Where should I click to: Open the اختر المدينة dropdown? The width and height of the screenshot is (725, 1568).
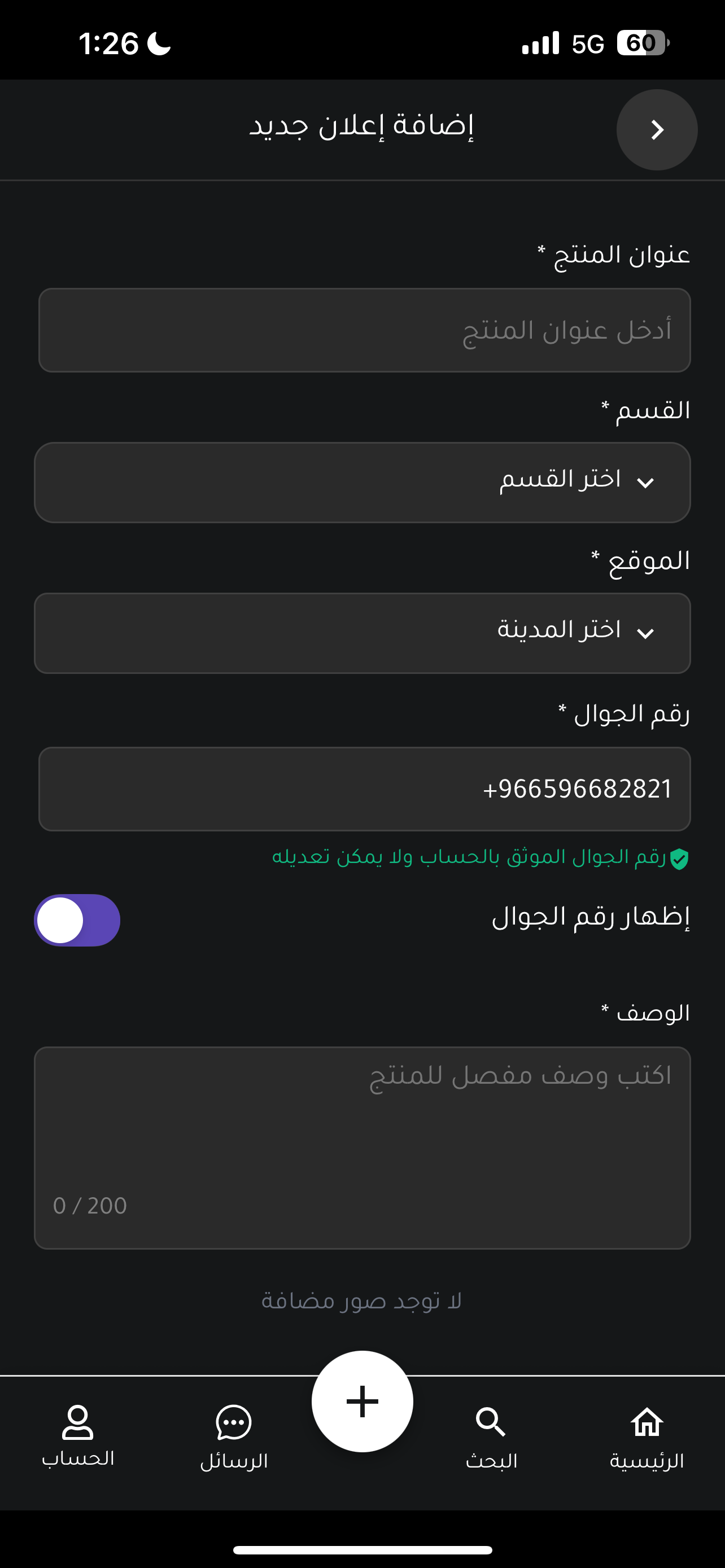(x=362, y=633)
